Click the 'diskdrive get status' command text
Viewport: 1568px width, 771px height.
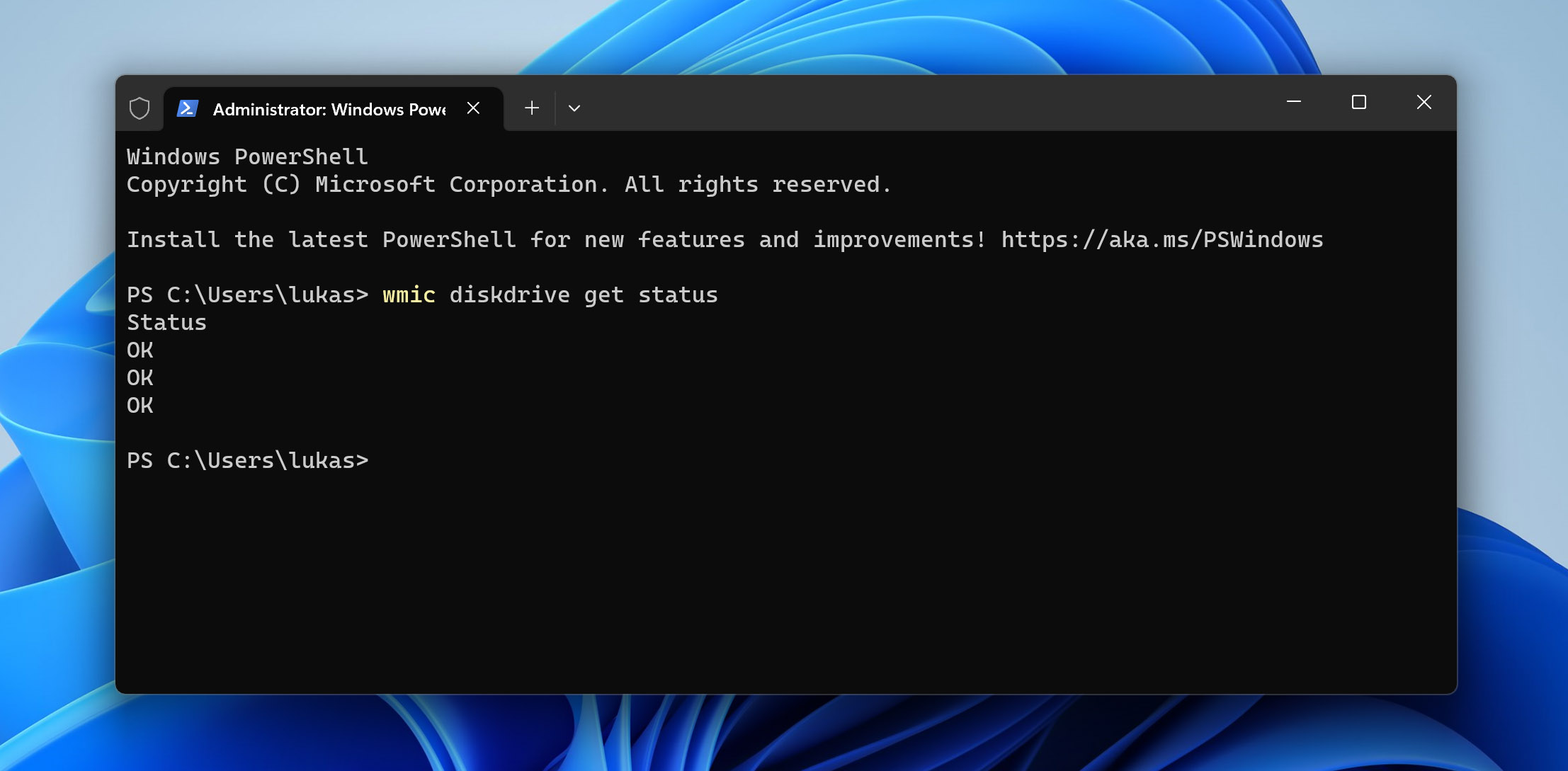pos(584,295)
